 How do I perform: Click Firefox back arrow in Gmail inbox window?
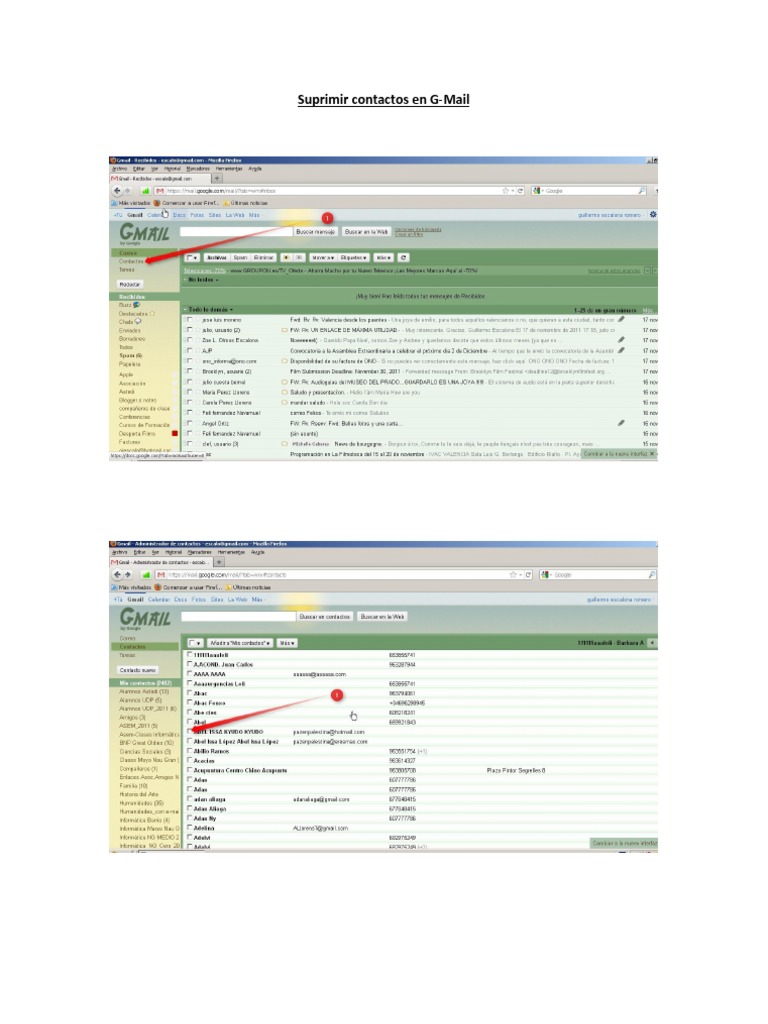[118, 191]
